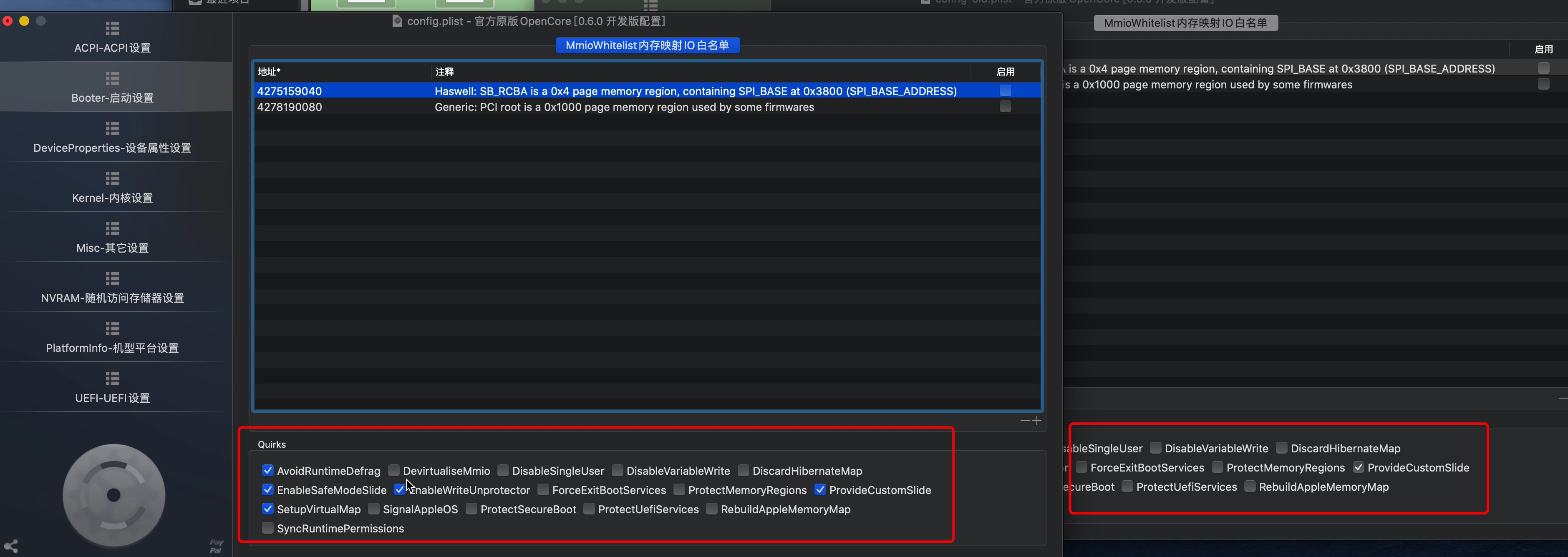Select the 'Generic: PCI root' comment cell
Screen dimensions: 1568x557
point(624,107)
